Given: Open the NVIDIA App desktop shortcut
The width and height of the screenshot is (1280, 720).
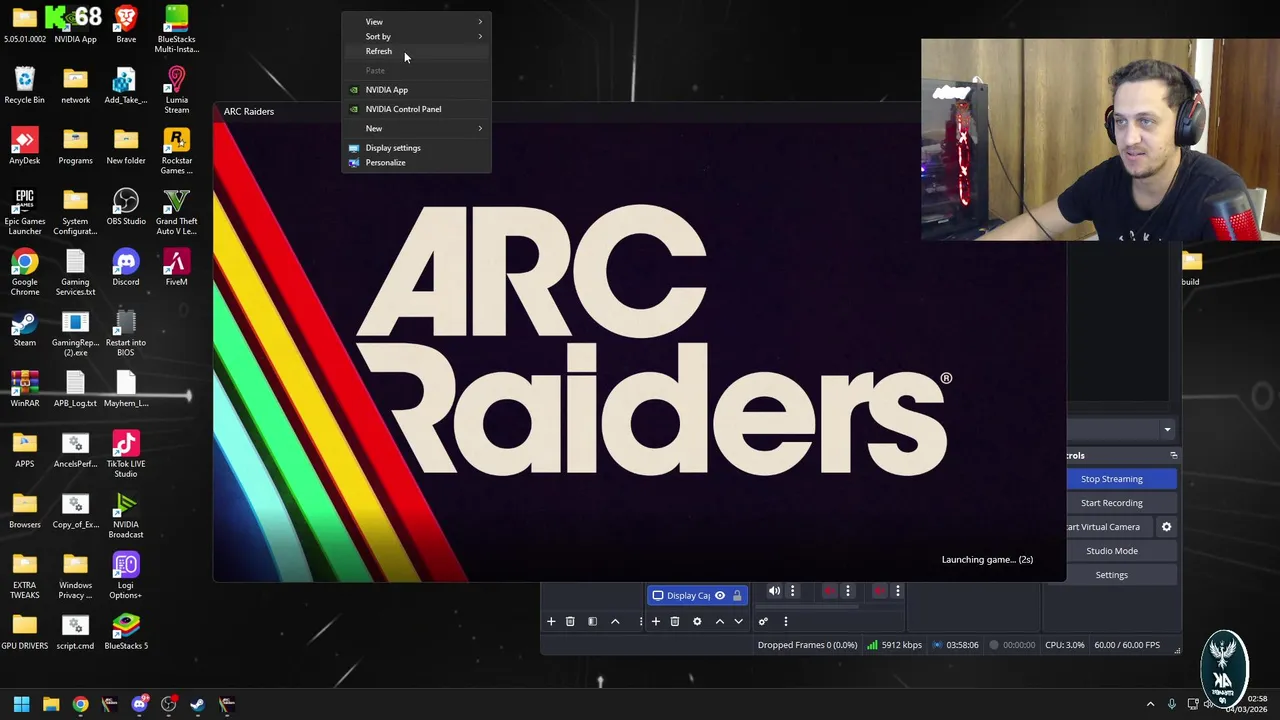Looking at the screenshot, I should 75,25.
